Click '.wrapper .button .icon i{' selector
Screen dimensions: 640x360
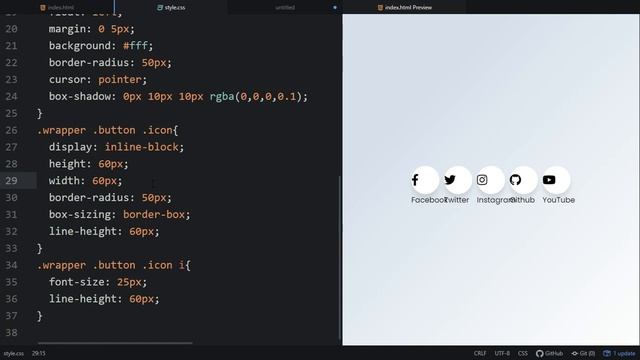114,265
